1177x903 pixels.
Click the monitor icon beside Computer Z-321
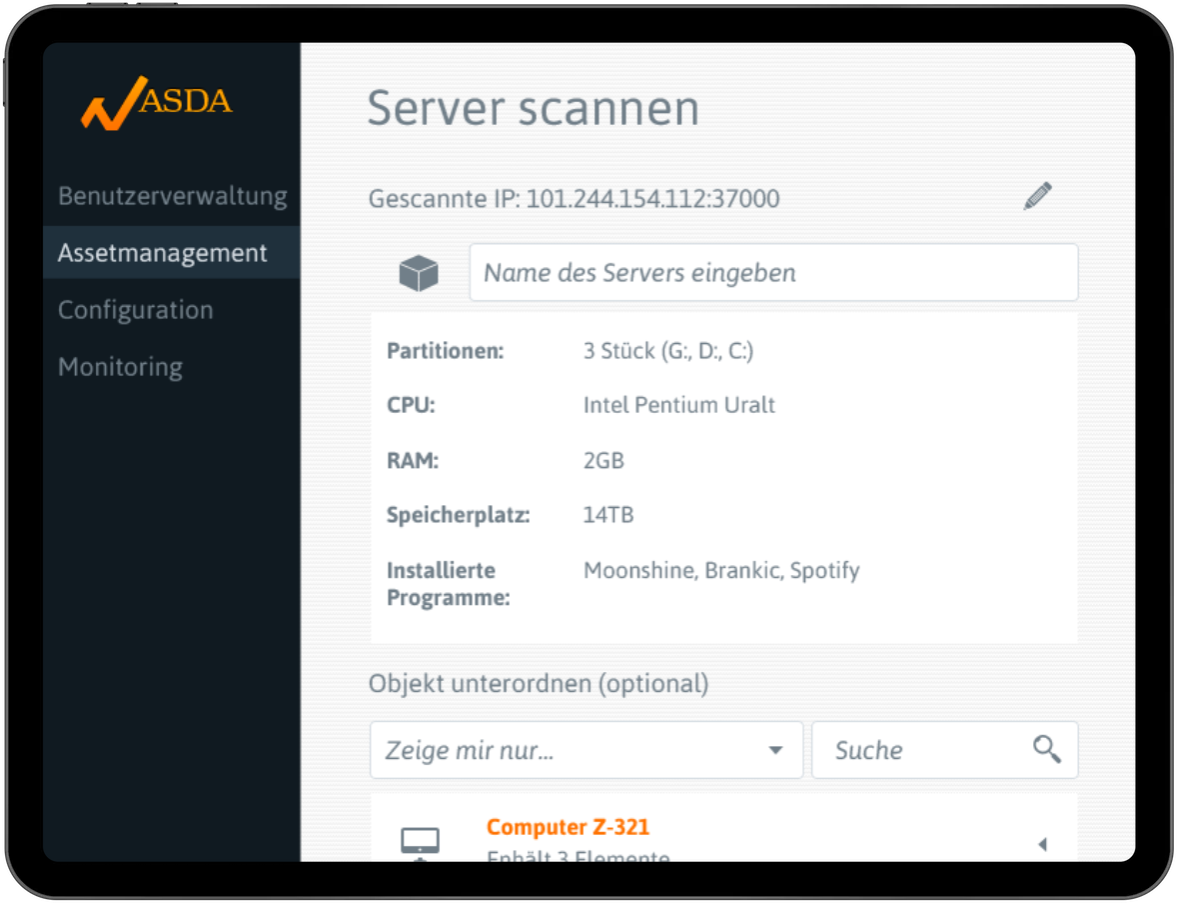point(420,842)
